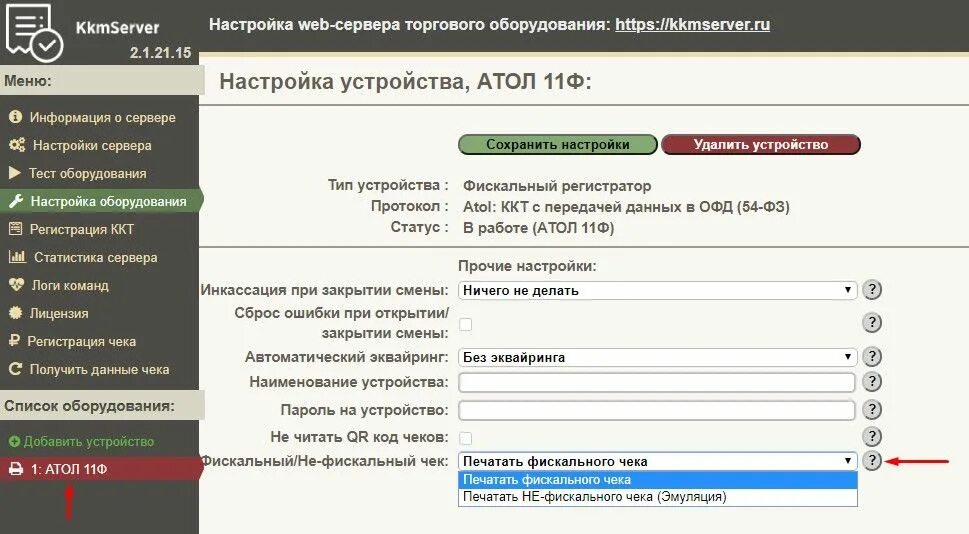969x534 pixels.
Task: Open Получить данные чека menu item
Action: click(99, 369)
